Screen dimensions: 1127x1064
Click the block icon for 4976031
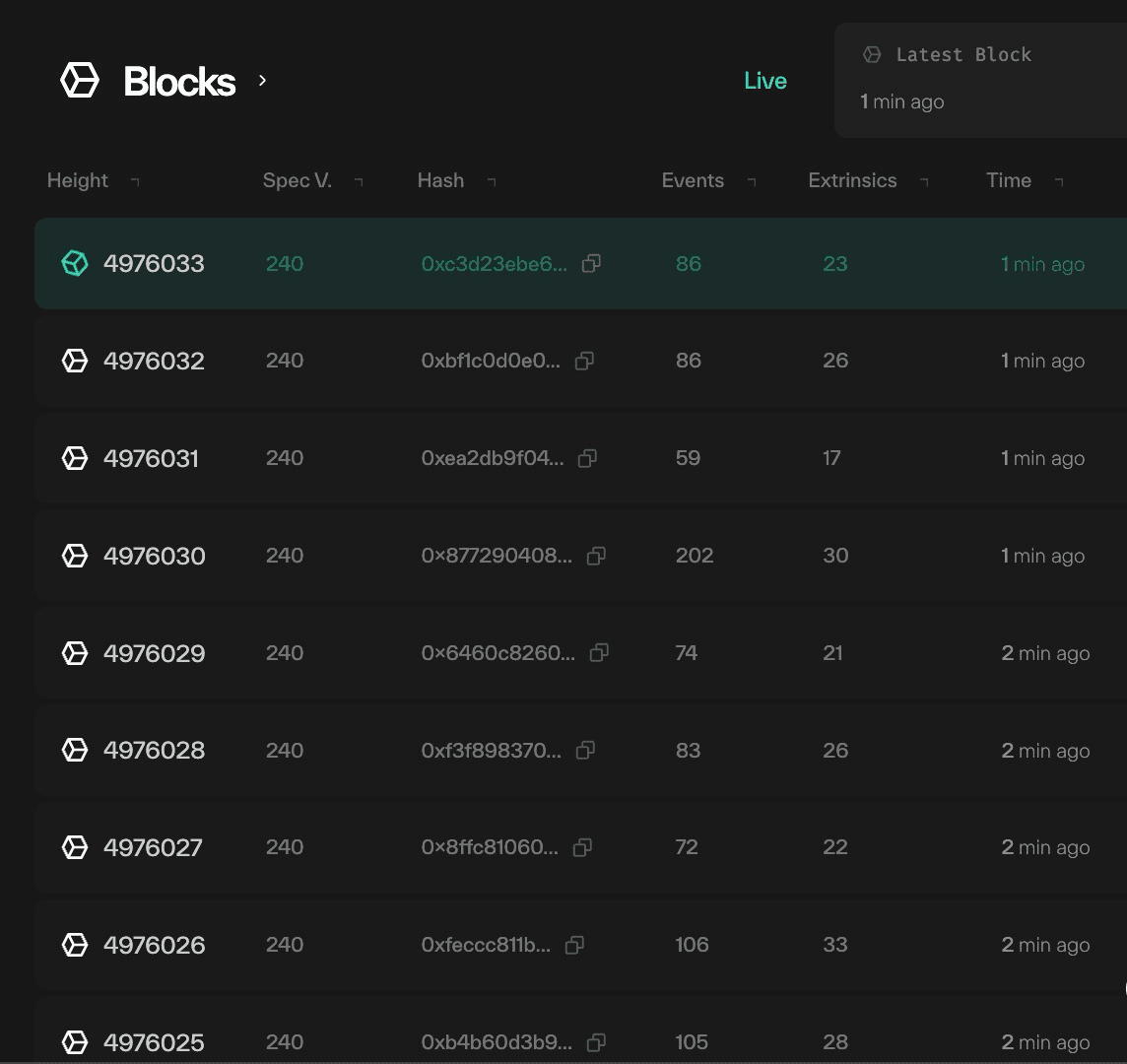click(x=75, y=458)
